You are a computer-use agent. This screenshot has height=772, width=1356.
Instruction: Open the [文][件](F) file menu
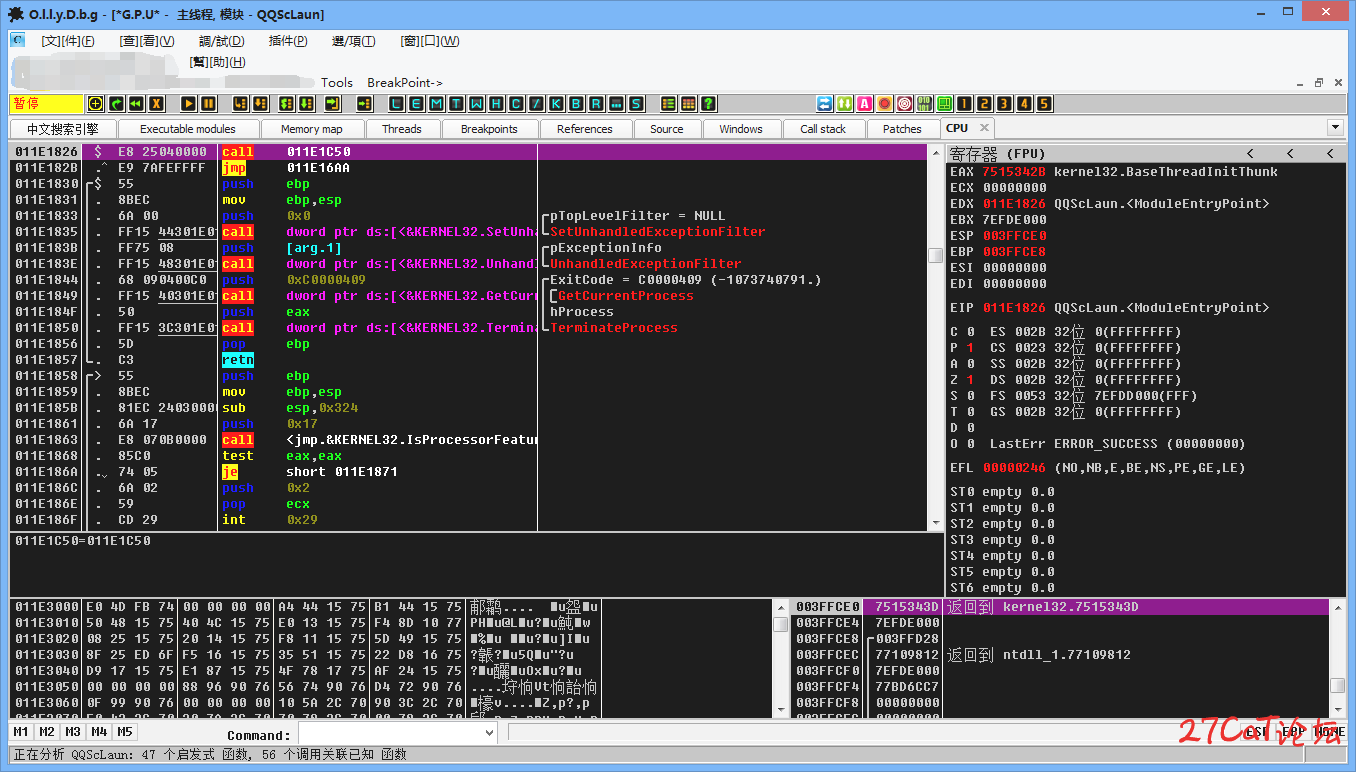pyautogui.click(x=68, y=41)
